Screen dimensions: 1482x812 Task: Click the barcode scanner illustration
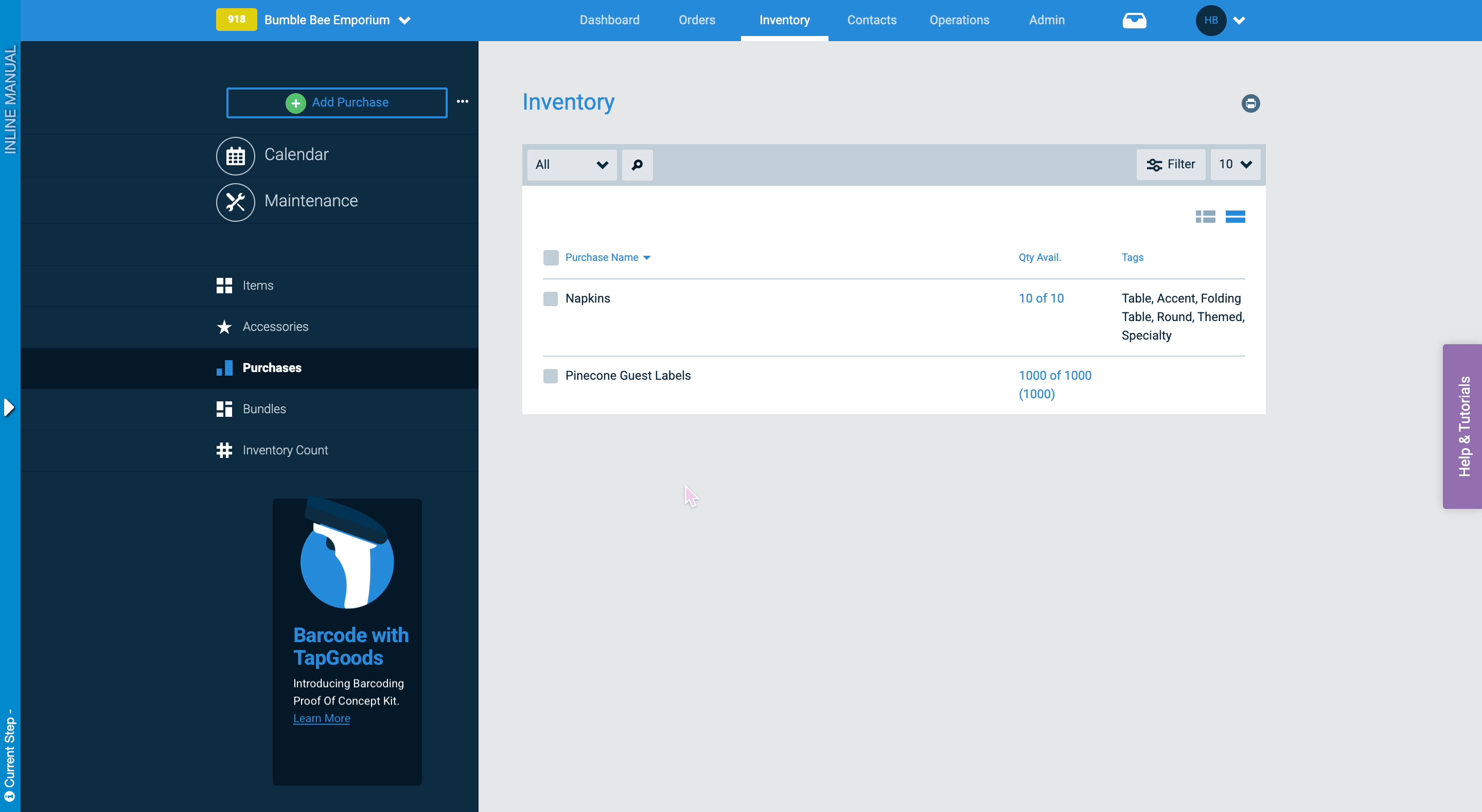click(x=347, y=554)
